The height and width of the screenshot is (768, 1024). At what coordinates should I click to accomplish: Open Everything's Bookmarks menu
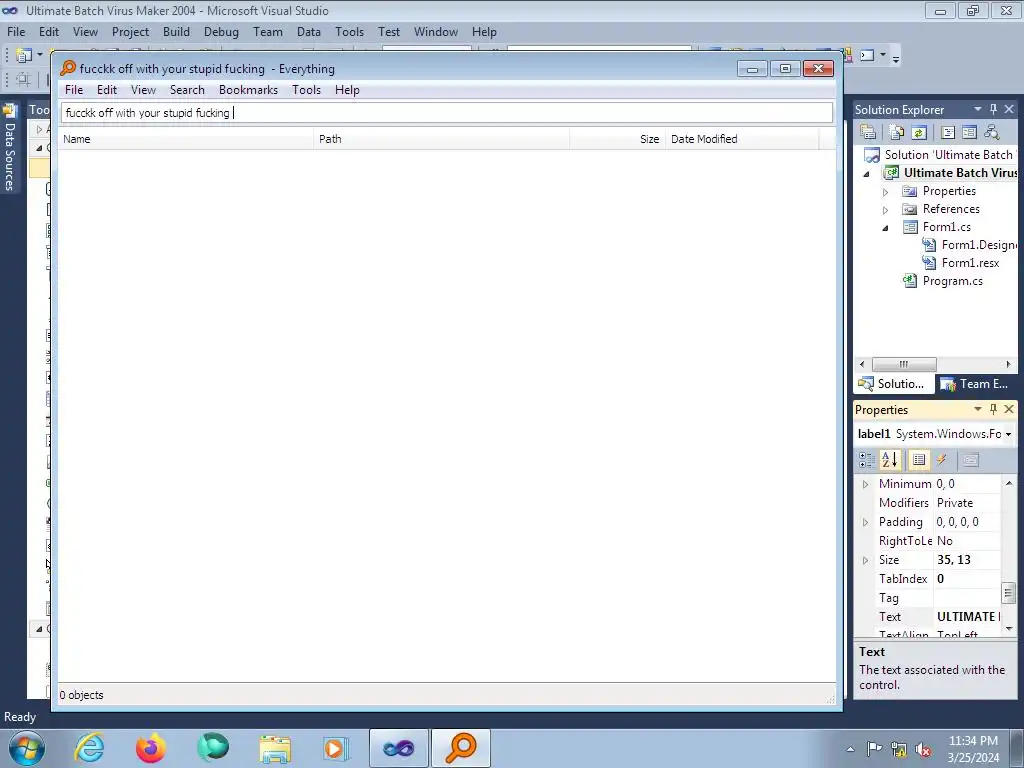248,90
